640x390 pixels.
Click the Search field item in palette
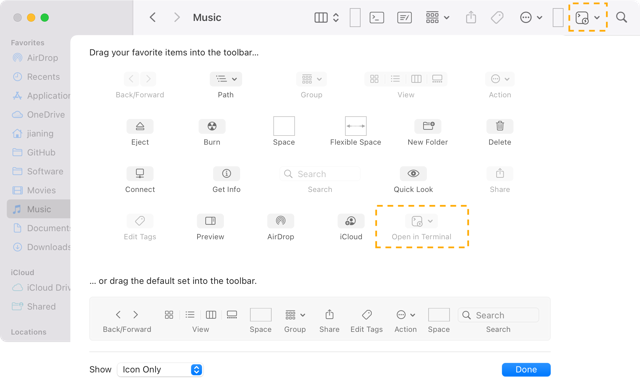coord(320,174)
